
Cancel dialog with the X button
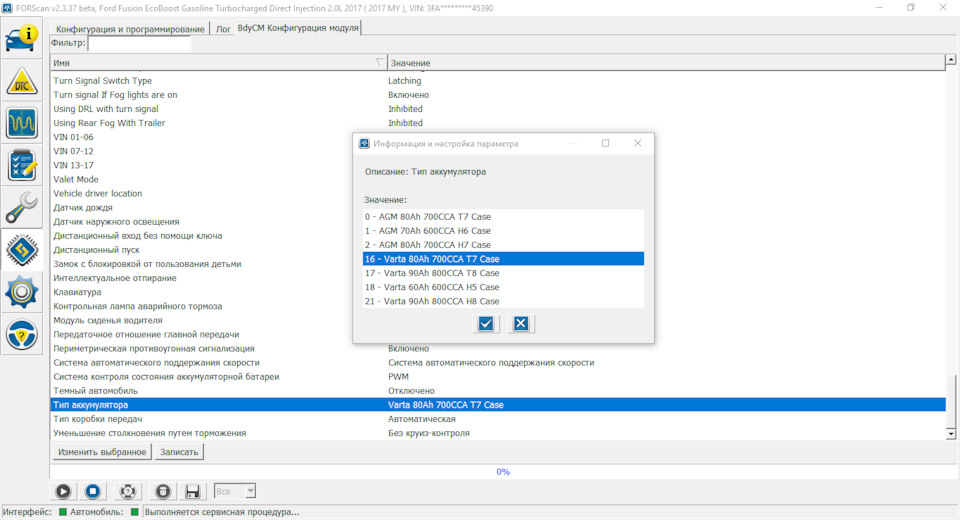521,323
